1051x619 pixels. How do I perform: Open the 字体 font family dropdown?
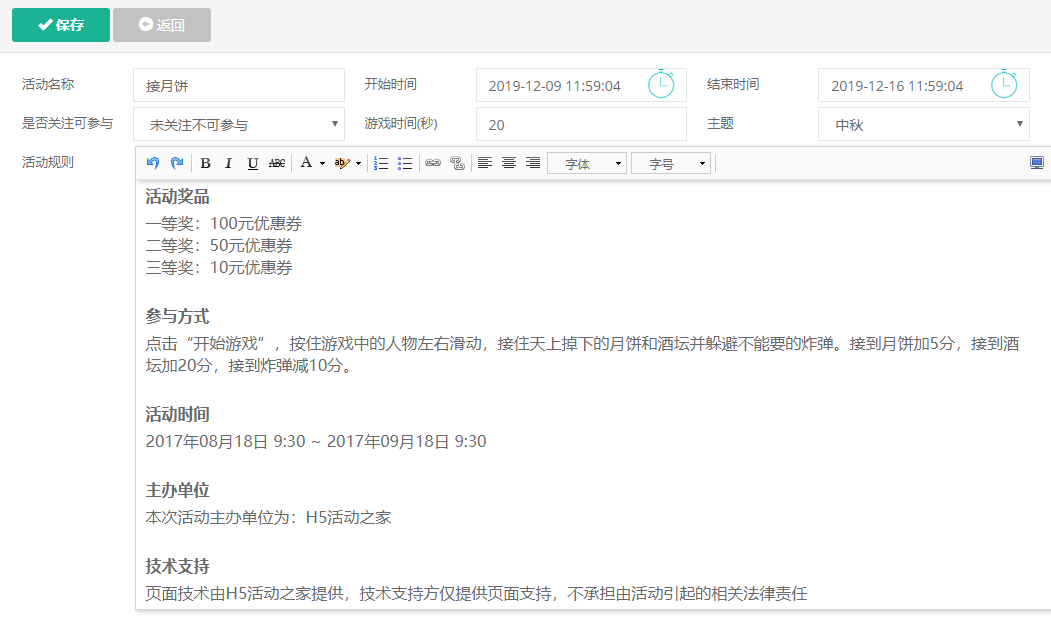(587, 163)
